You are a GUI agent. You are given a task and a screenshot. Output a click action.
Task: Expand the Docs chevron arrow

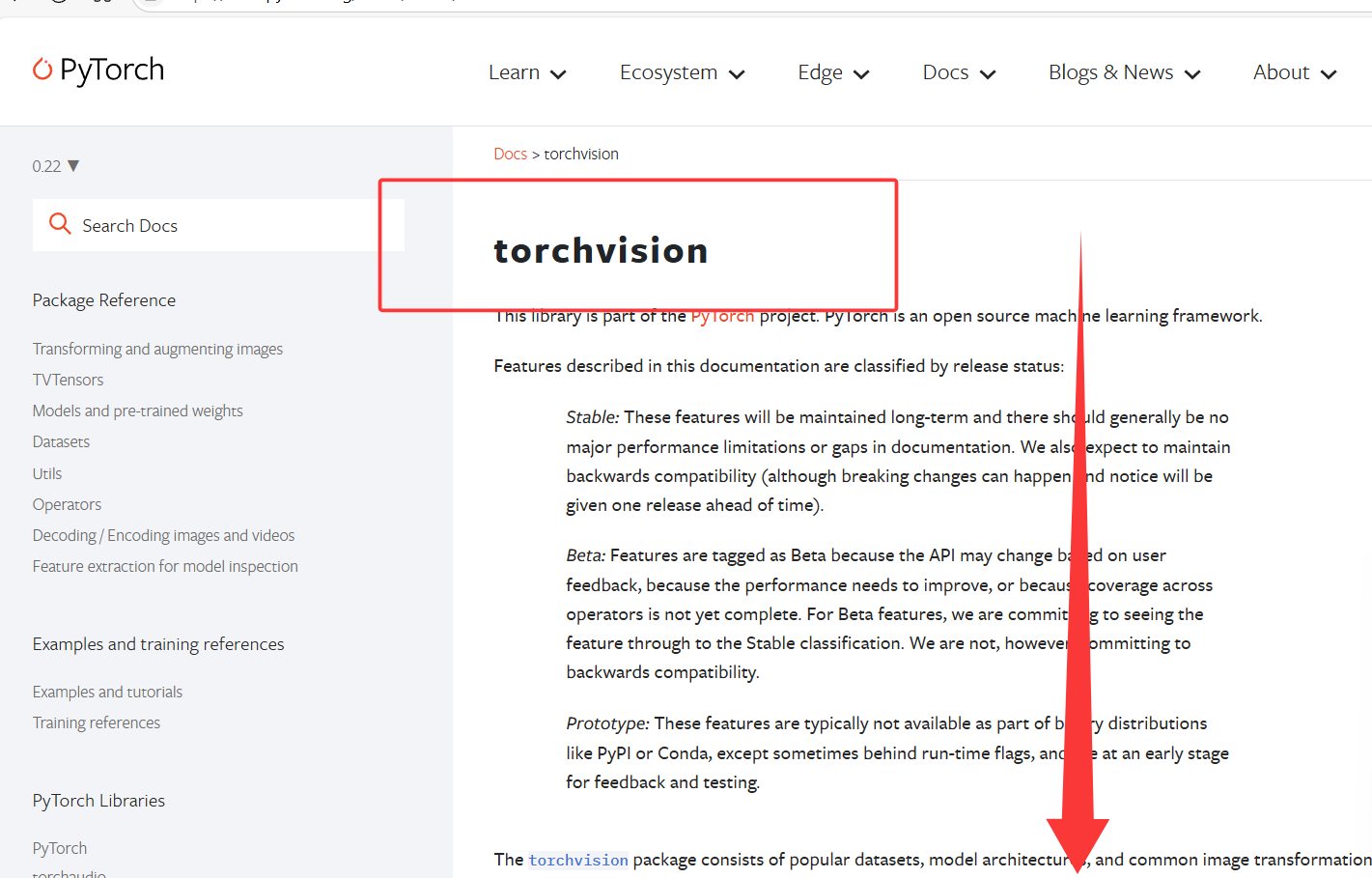pos(987,74)
